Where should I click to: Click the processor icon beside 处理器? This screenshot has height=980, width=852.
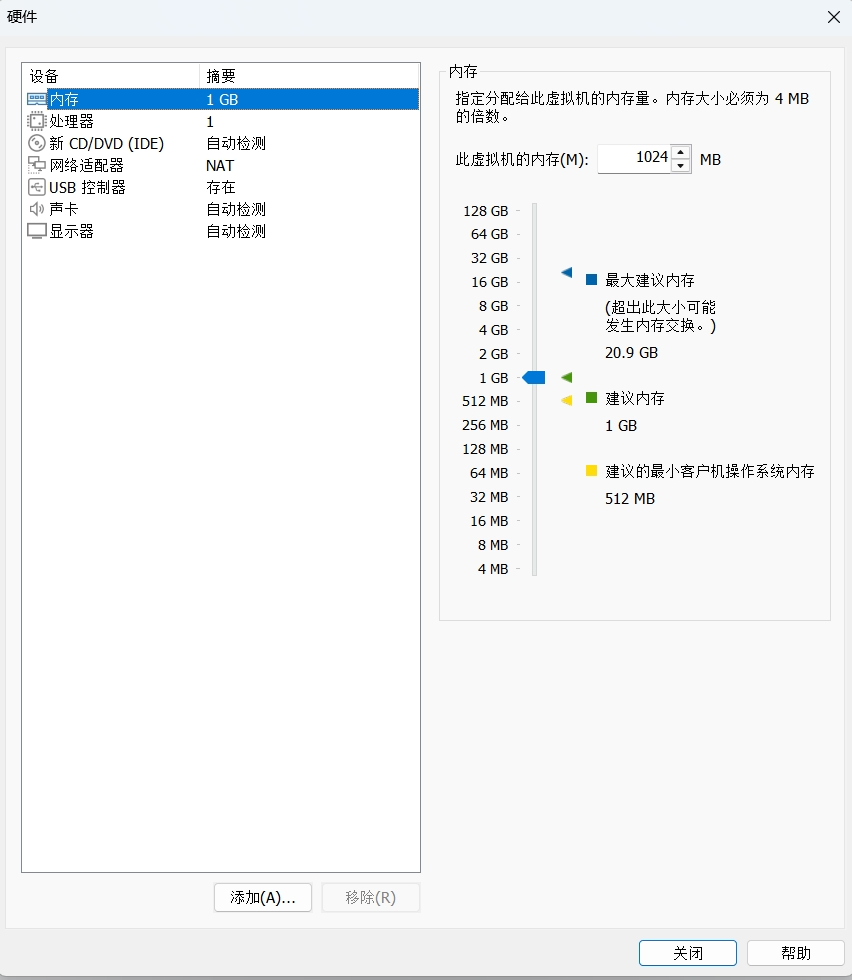36,121
